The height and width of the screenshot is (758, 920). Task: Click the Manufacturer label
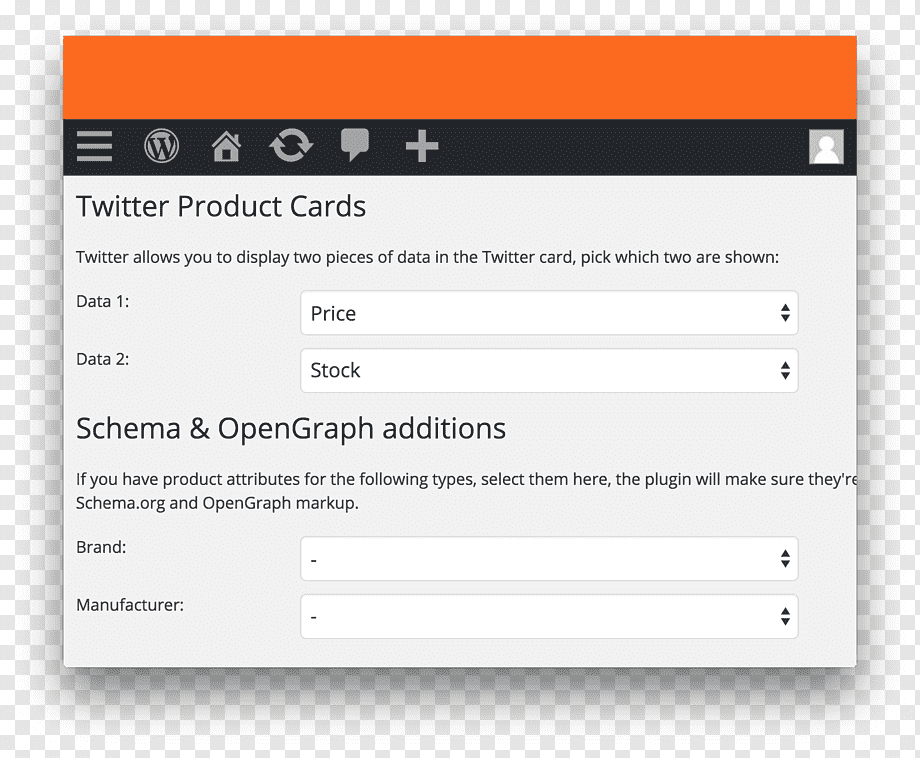pos(130,605)
